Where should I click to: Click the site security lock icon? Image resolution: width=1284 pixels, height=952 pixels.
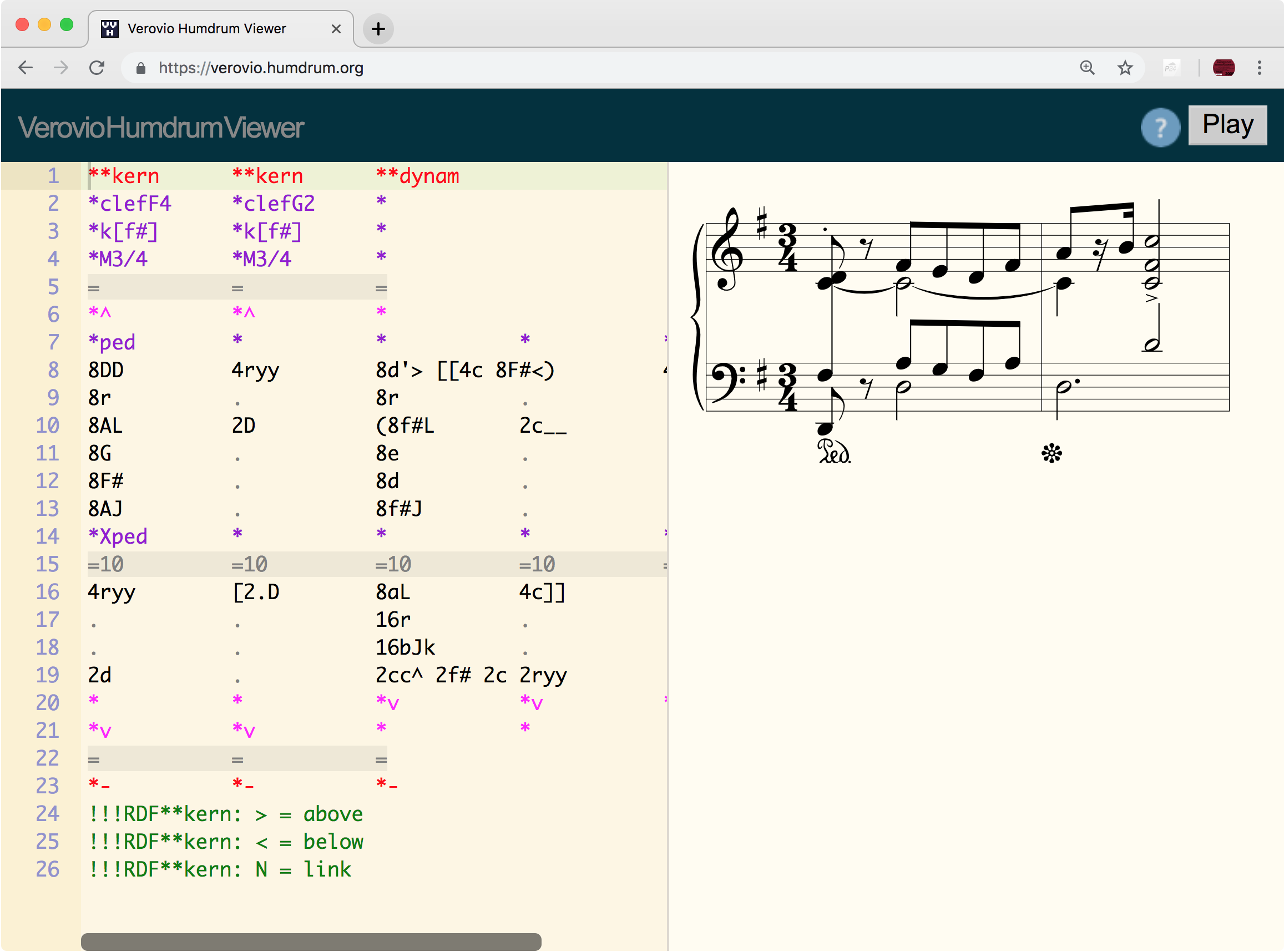[140, 68]
